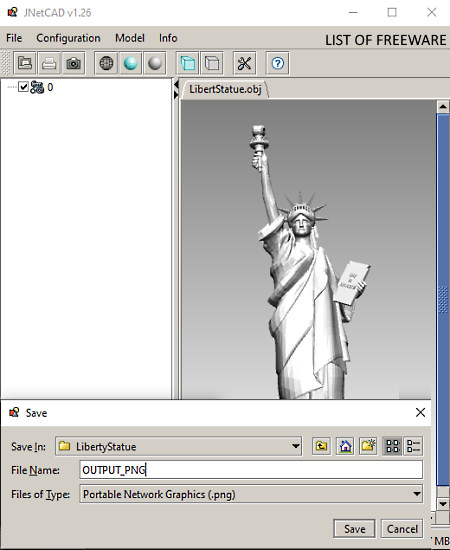450x550 pixels.
Task: Click the File Name input field
Action: [x=251, y=470]
